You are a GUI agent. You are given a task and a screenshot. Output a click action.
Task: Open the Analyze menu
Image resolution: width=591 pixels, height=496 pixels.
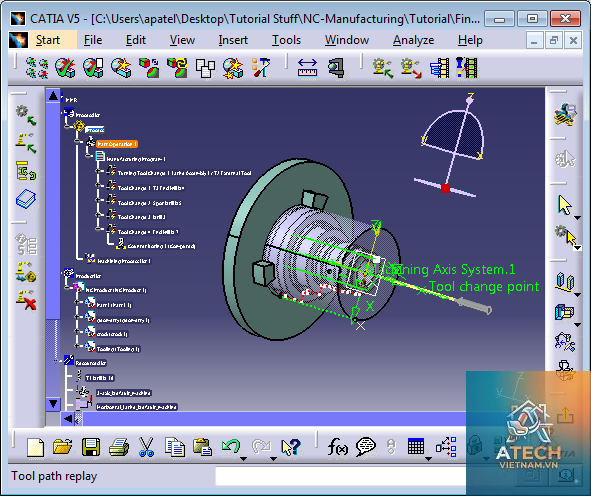[x=413, y=40]
